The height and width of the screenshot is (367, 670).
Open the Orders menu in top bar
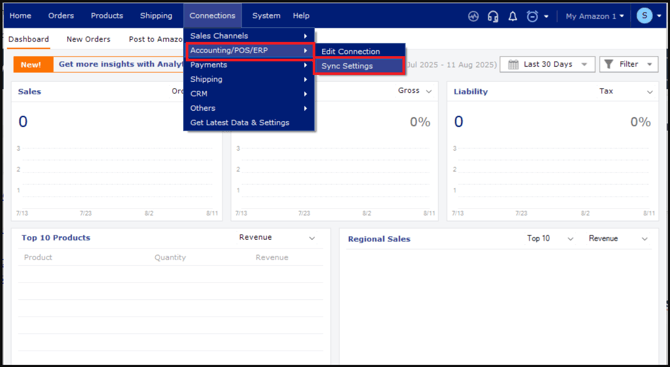tap(61, 16)
